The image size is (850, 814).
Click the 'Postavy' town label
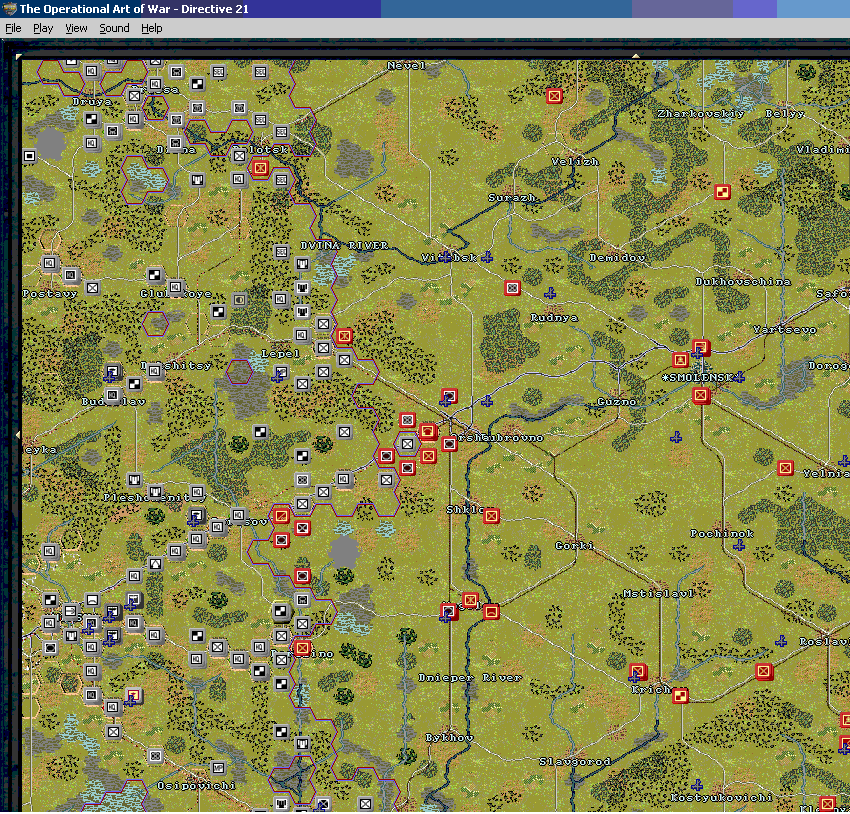tap(49, 293)
